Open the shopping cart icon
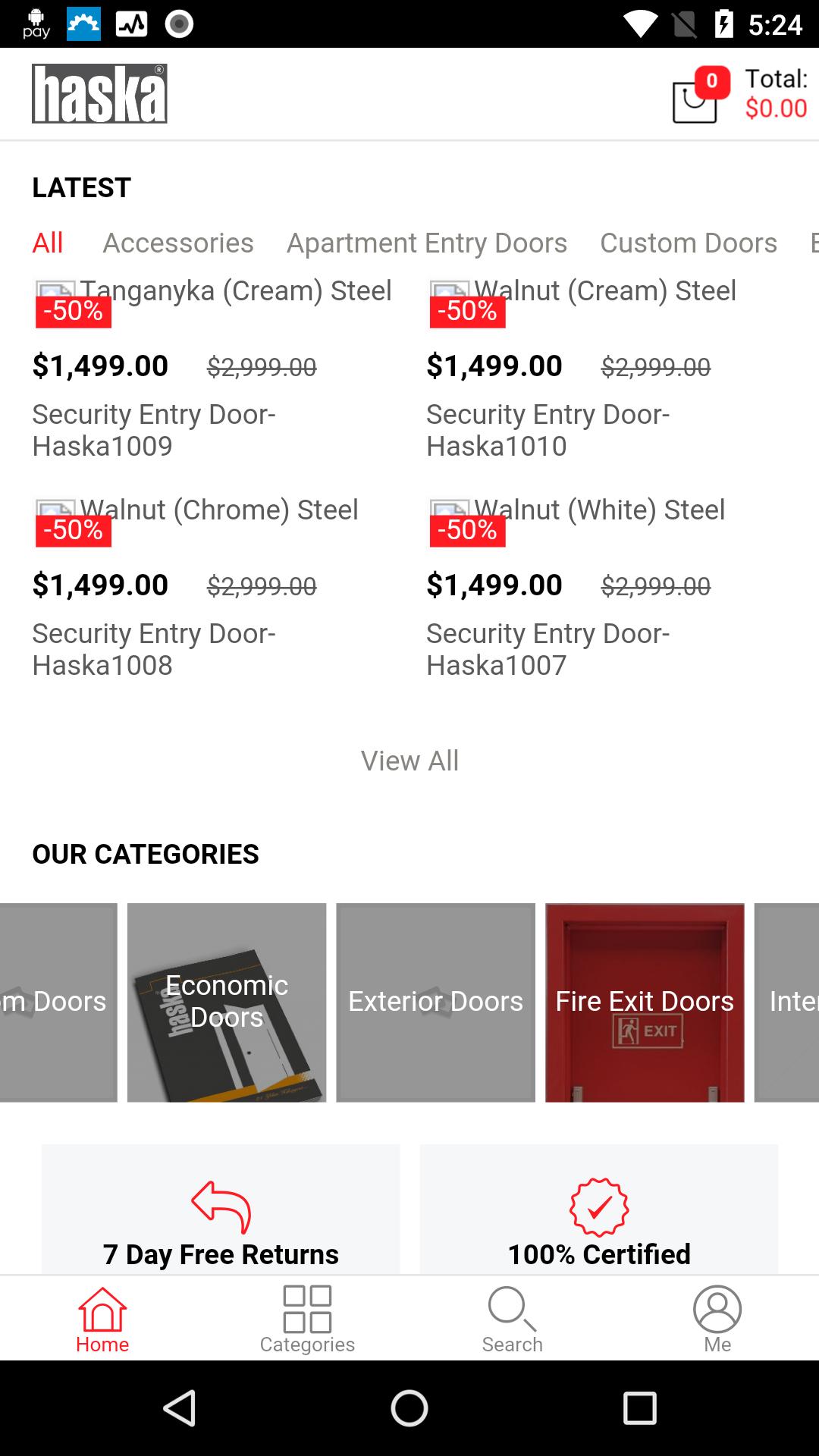 [x=694, y=102]
